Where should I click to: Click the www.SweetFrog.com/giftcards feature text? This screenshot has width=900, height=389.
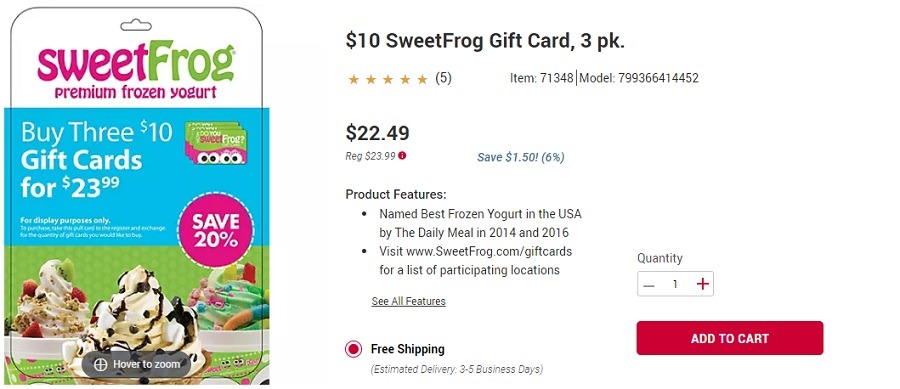(489, 251)
